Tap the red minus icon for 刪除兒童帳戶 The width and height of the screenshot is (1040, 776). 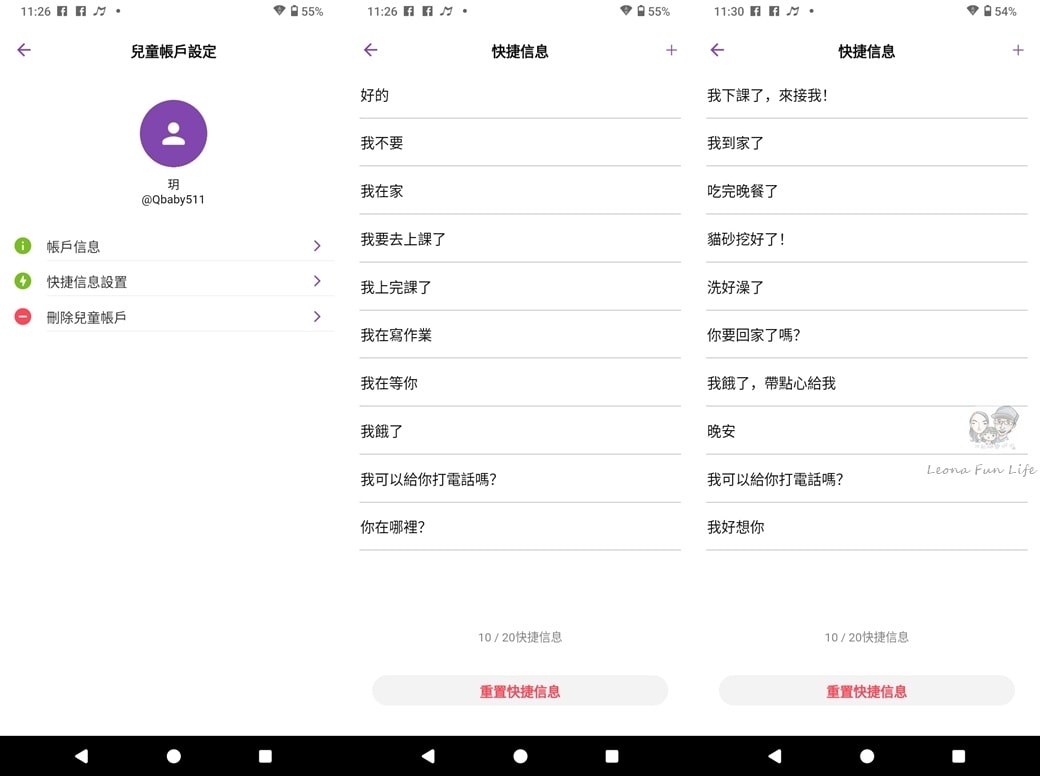[x=23, y=317]
